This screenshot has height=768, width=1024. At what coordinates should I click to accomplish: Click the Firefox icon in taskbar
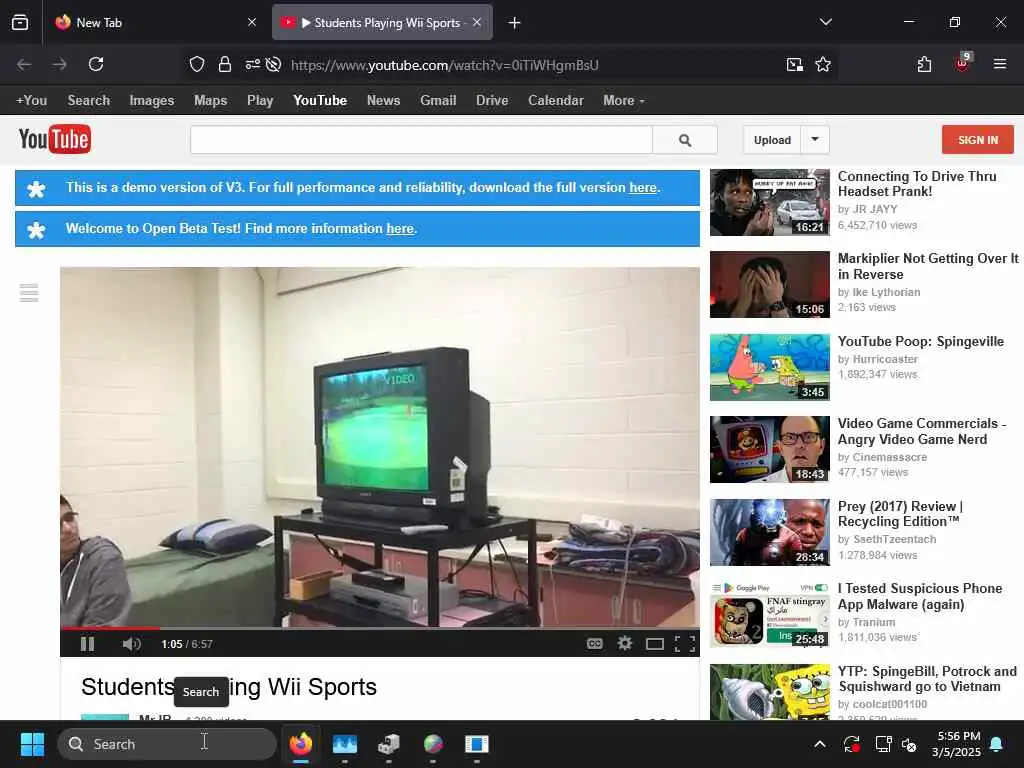[301, 744]
